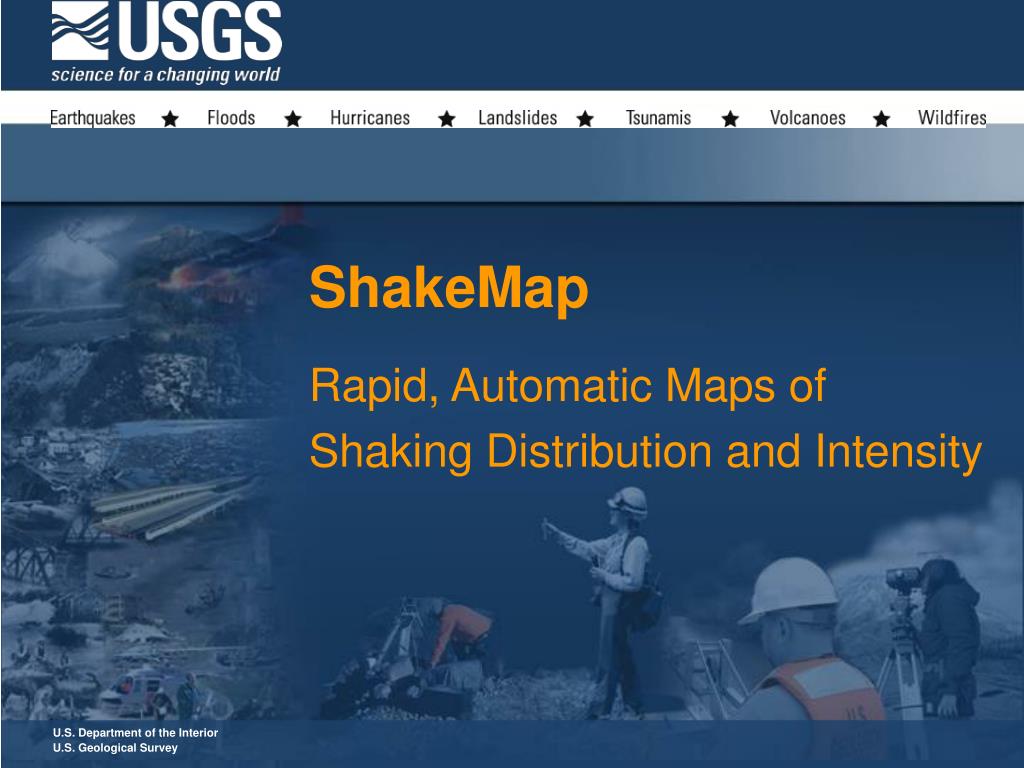Click the star between Hurricanes and Landslides
This screenshot has height=768, width=1024.
click(447, 119)
